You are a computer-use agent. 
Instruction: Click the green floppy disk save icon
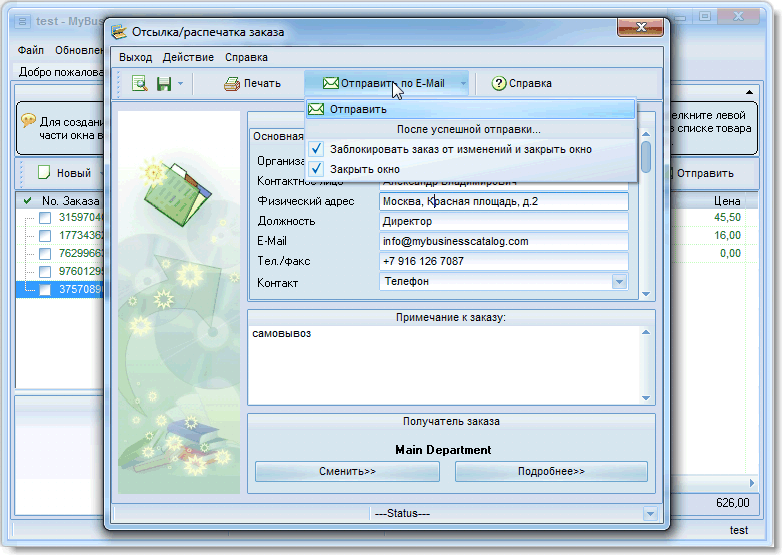coord(164,84)
